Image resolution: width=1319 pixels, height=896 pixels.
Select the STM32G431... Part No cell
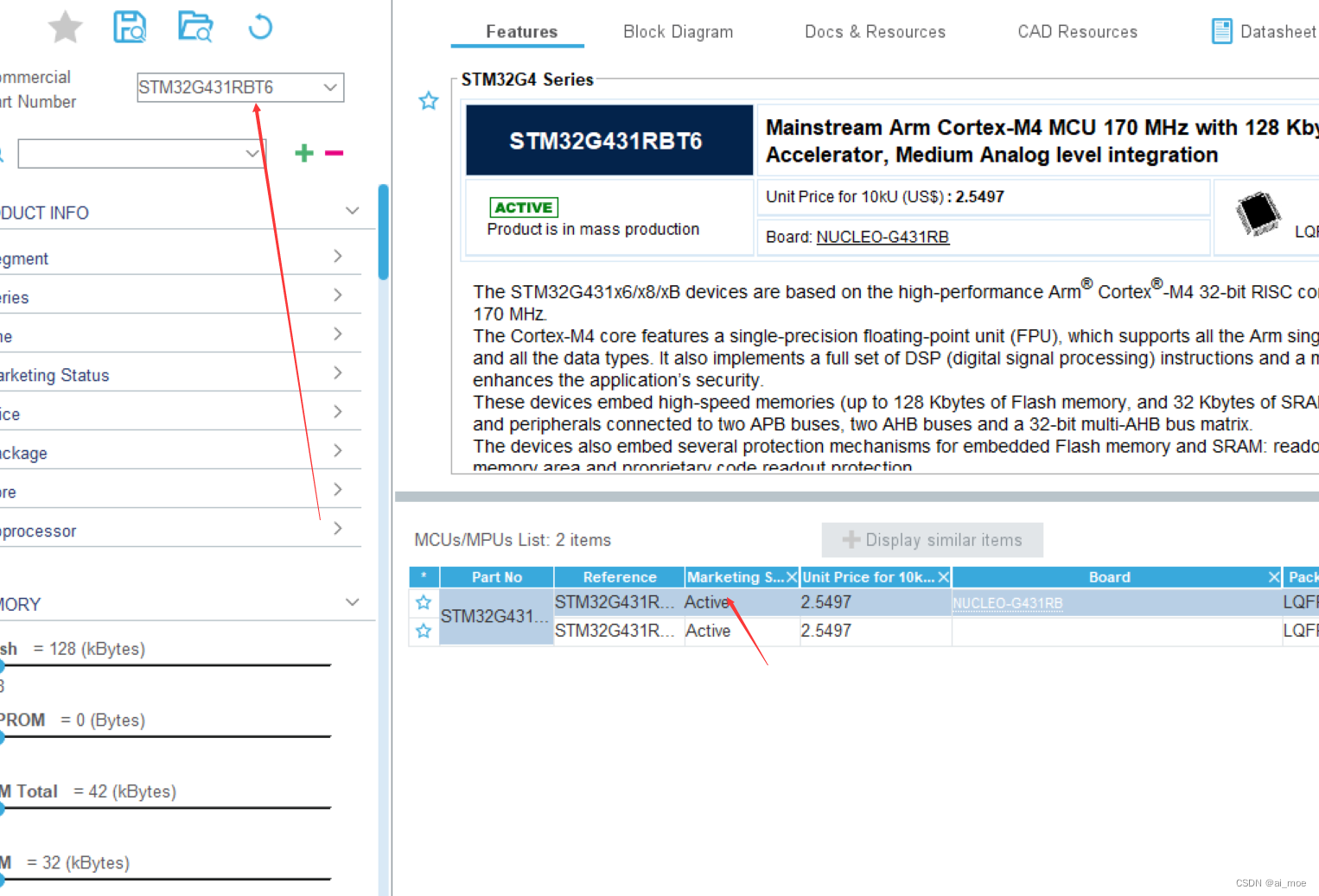click(496, 616)
